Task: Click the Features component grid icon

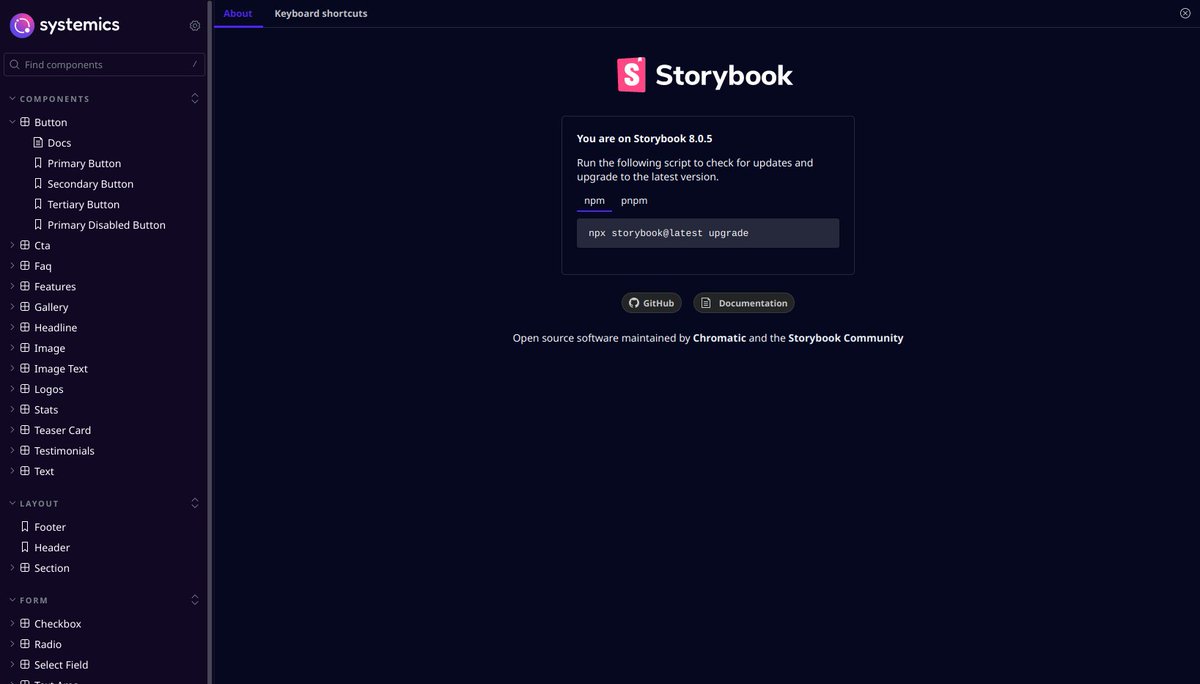Action: pos(25,286)
